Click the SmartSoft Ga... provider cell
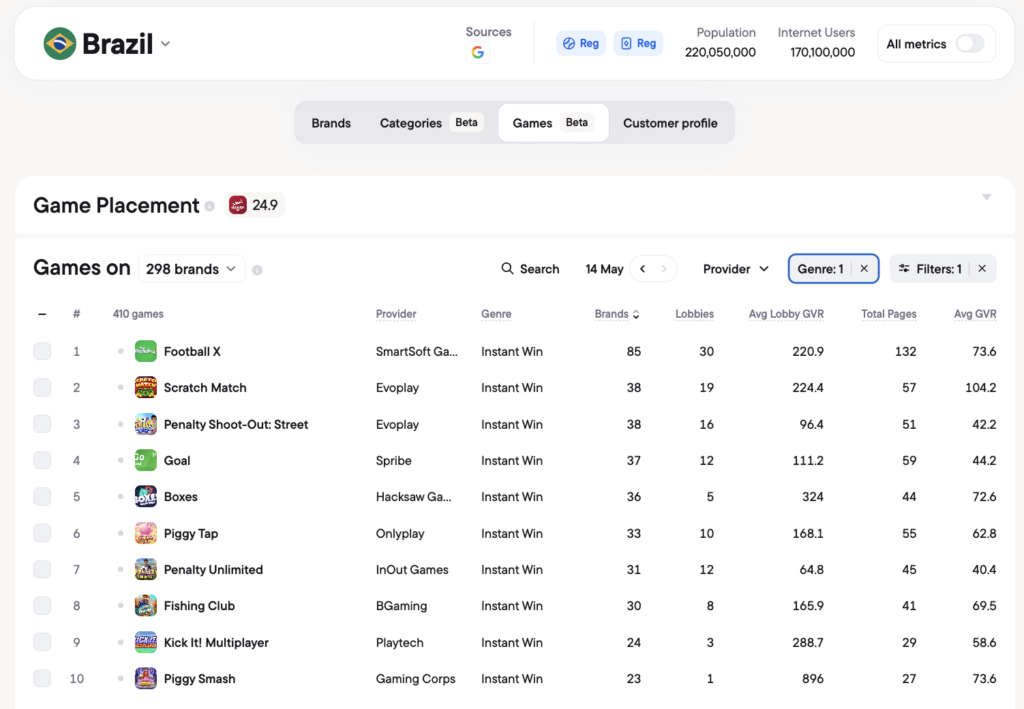The width and height of the screenshot is (1024, 709). tap(417, 351)
